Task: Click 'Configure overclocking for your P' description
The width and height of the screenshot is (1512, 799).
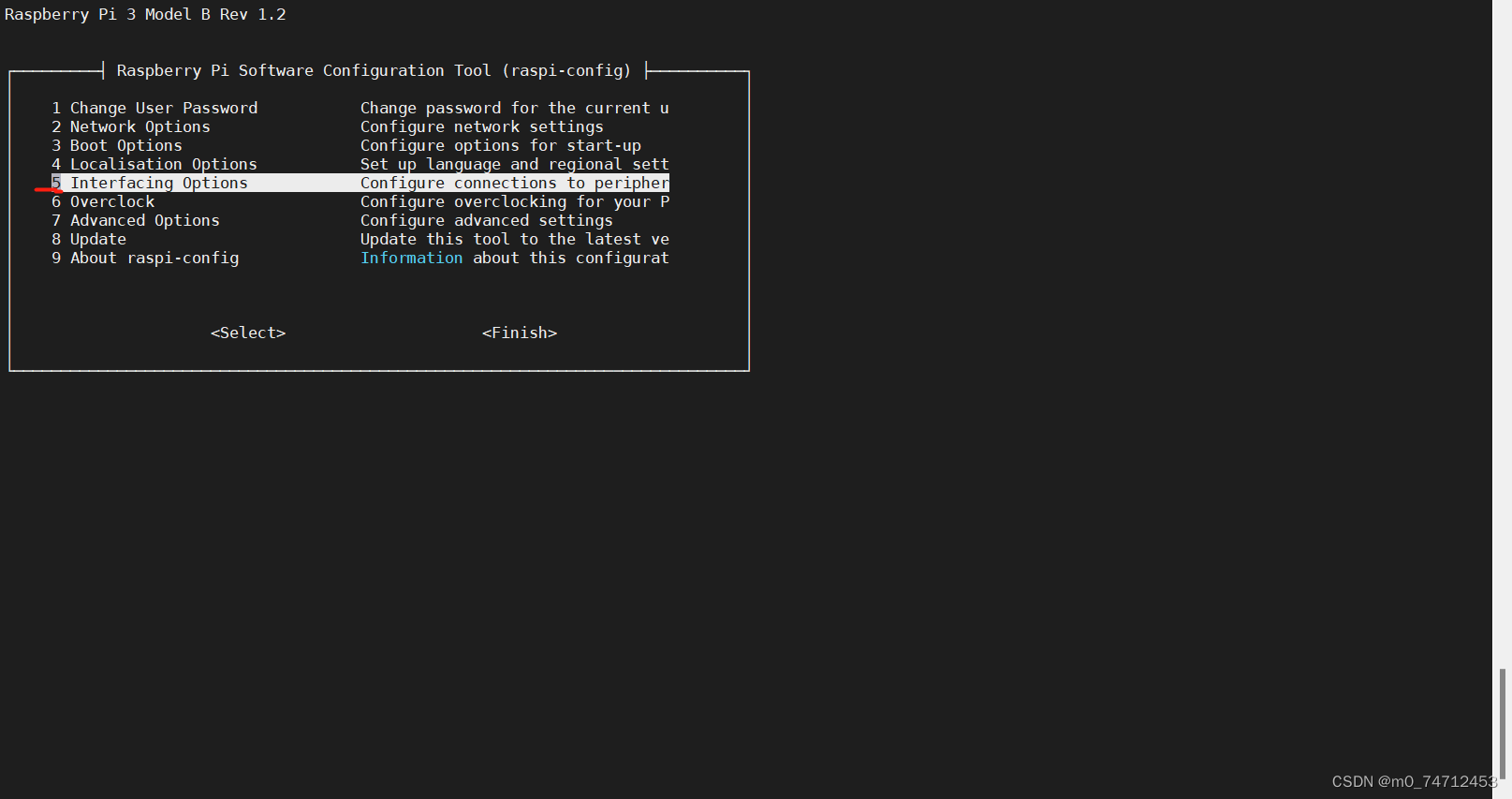Action: (515, 201)
